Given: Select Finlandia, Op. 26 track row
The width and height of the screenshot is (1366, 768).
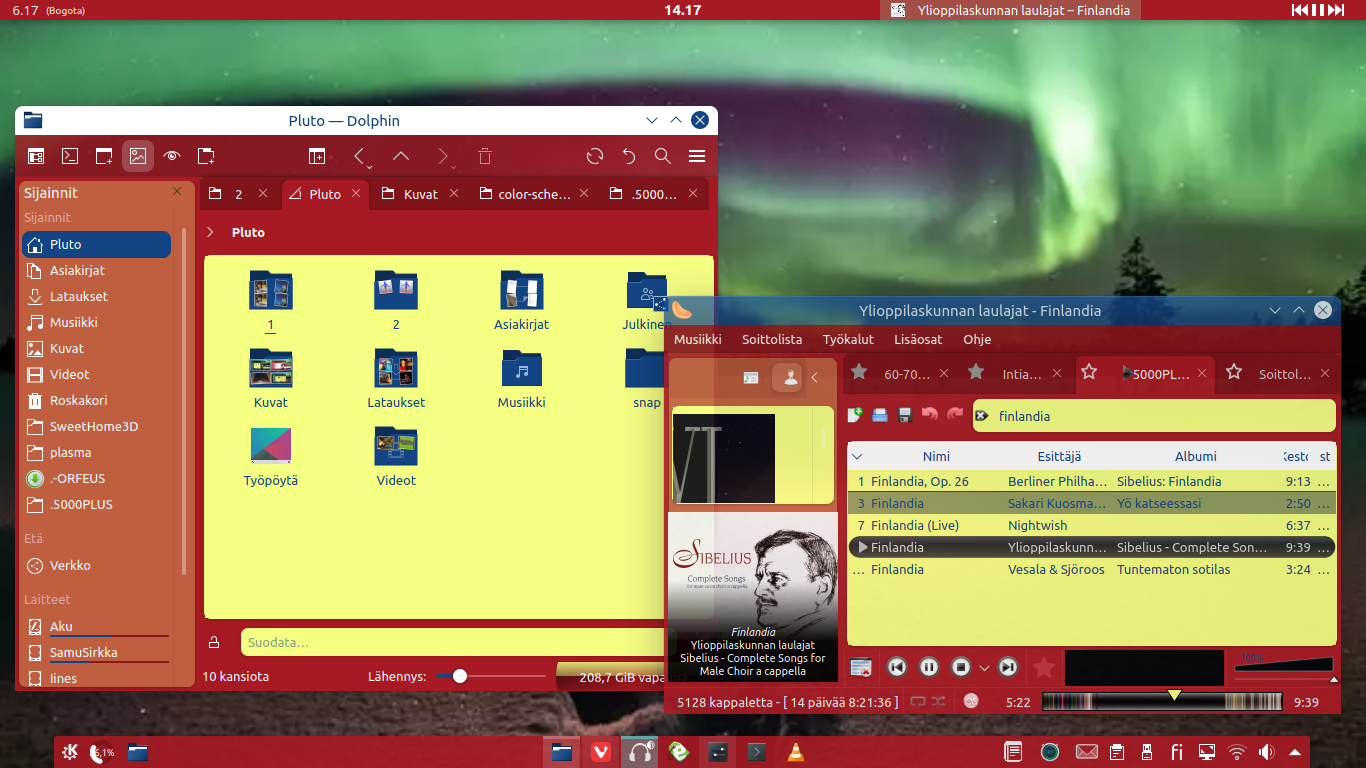Looking at the screenshot, I should tap(1091, 481).
